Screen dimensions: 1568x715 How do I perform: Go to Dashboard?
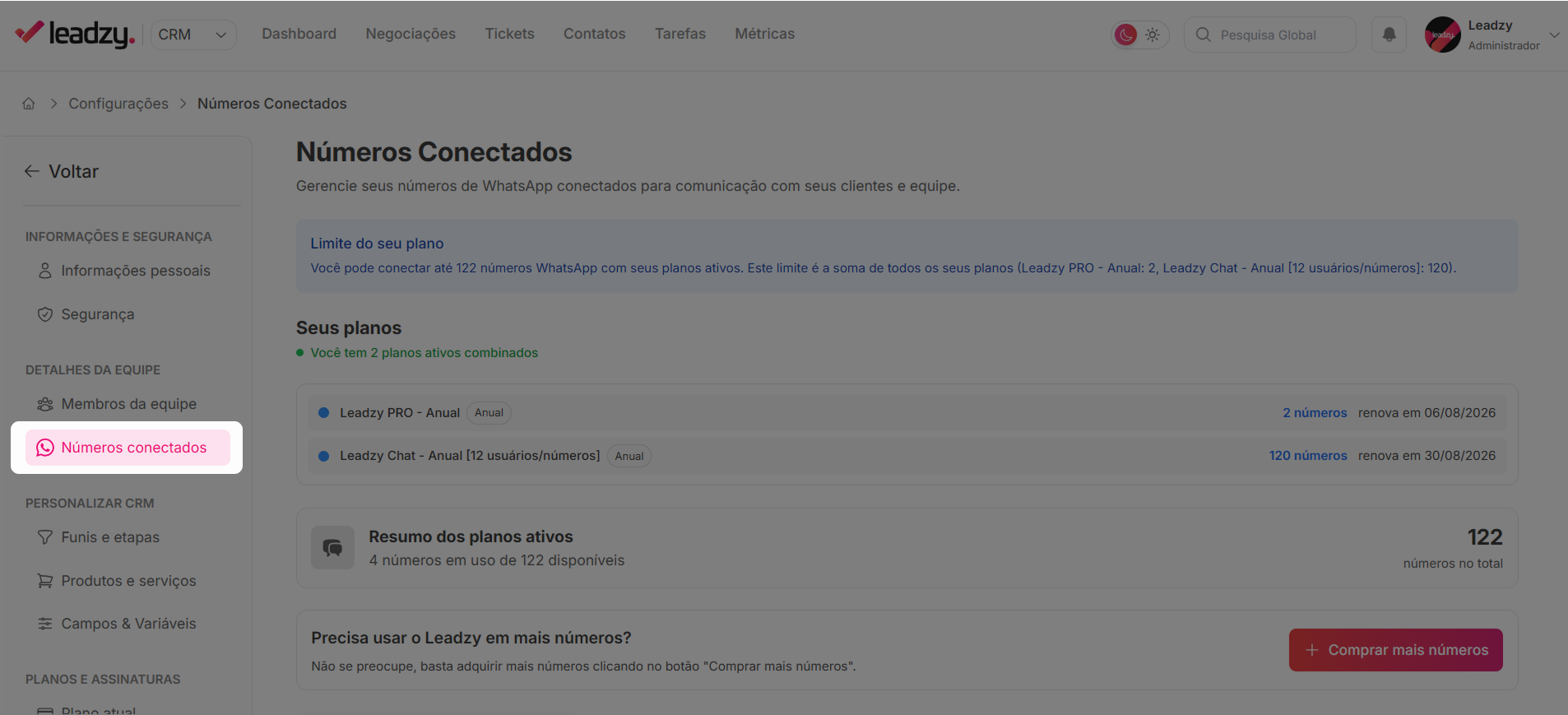pos(299,34)
